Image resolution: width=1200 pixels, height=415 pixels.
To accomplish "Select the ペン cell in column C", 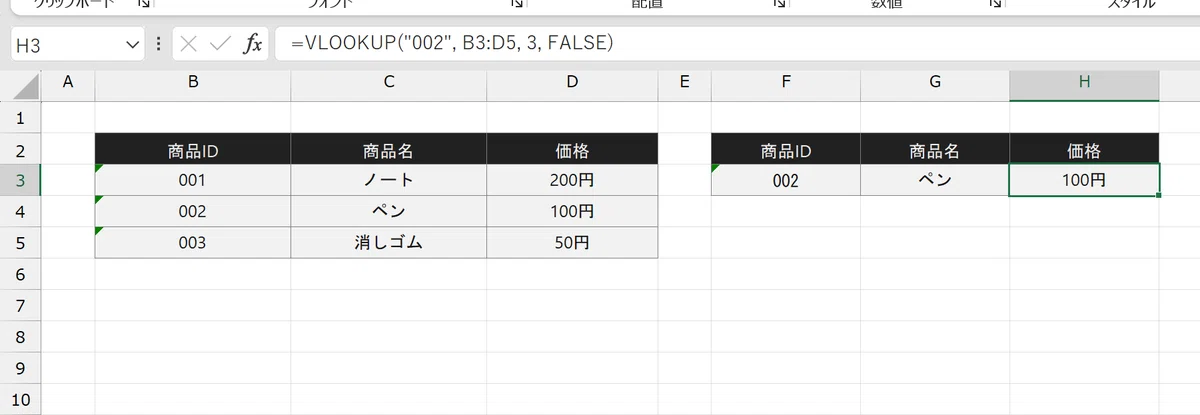I will [x=389, y=212].
